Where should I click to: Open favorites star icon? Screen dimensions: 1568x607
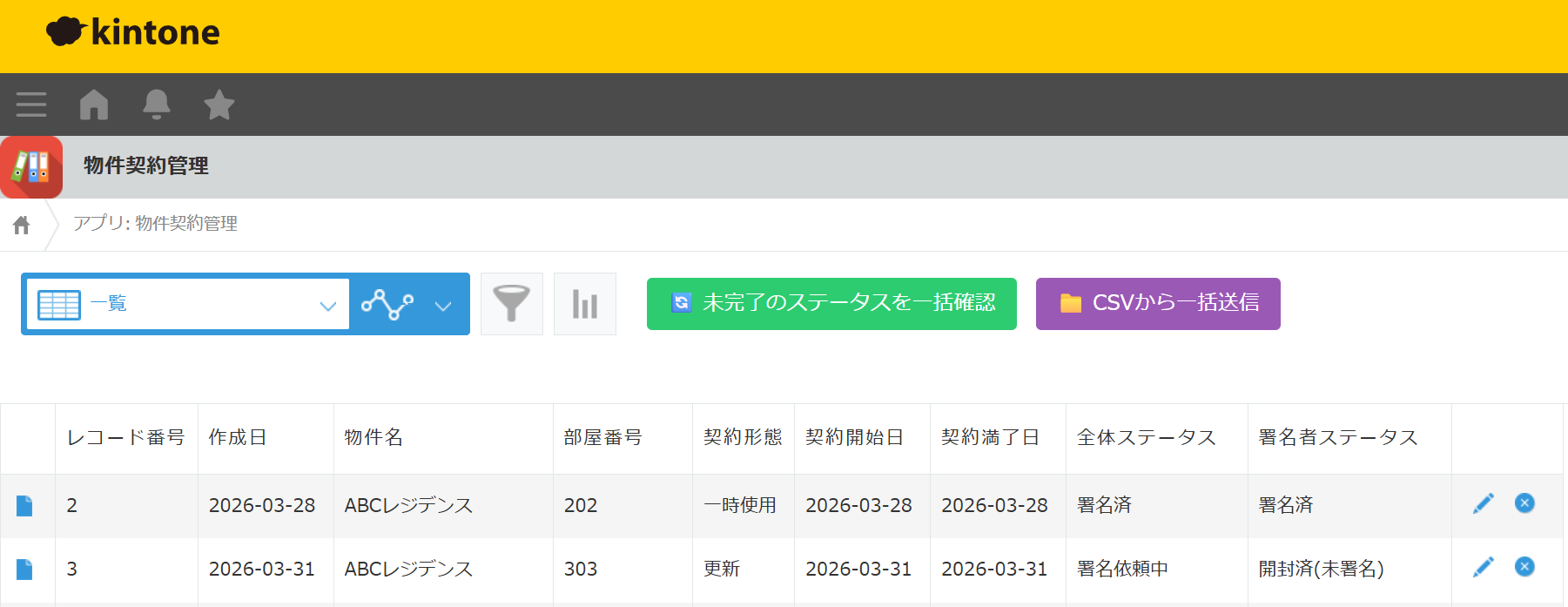[219, 105]
